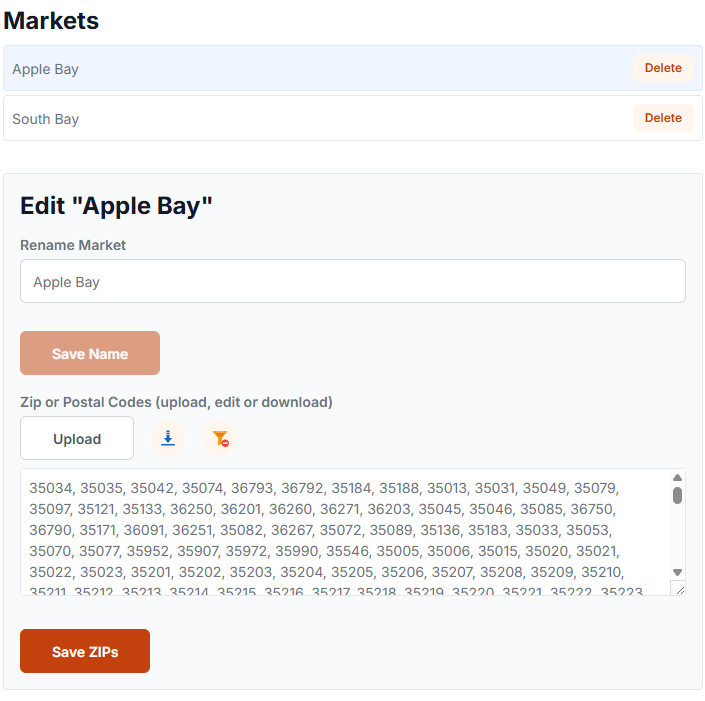This screenshot has height=701, width=705.
Task: Click the textarea scrollbar down arrow
Action: (x=677, y=572)
